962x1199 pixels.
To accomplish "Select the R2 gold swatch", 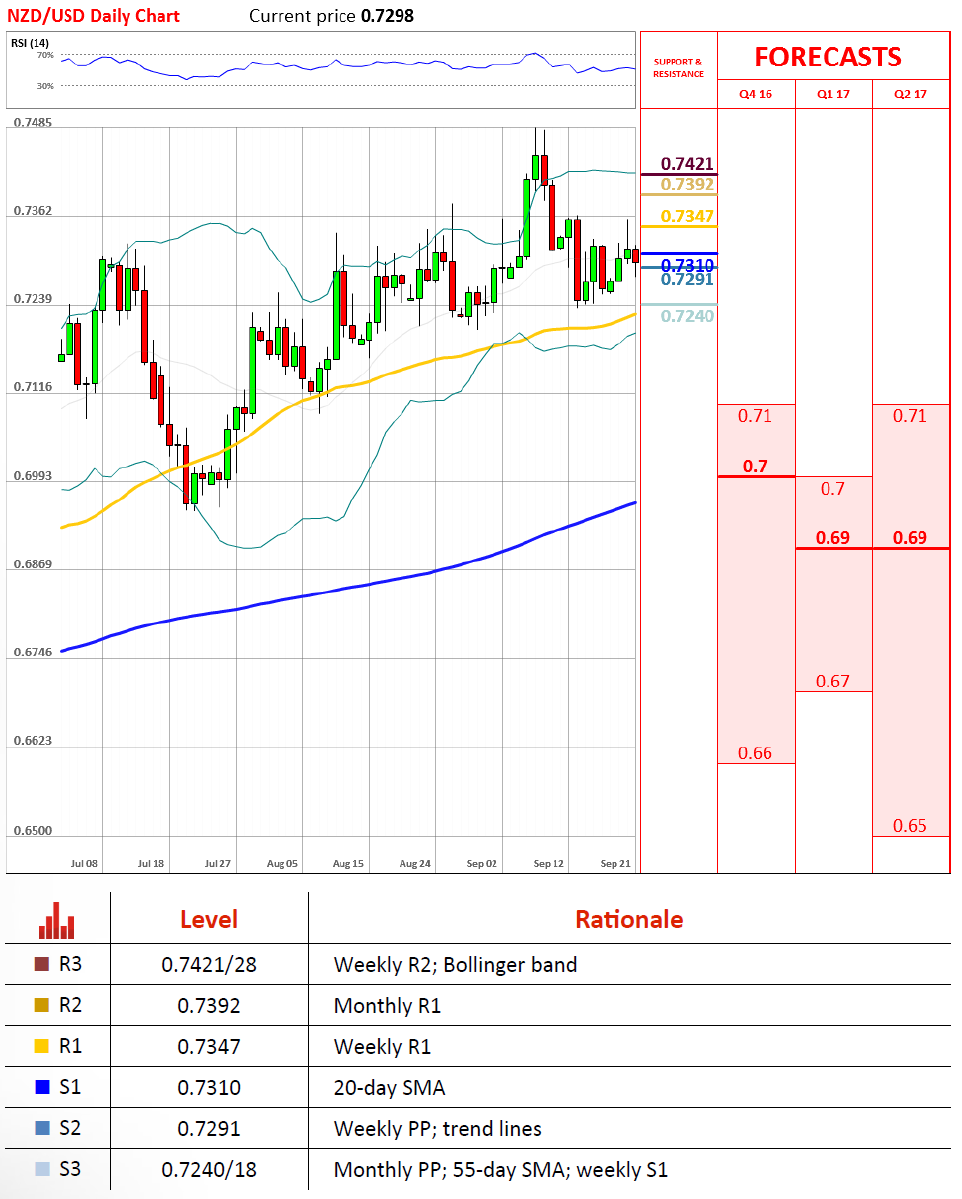I will tap(42, 1005).
